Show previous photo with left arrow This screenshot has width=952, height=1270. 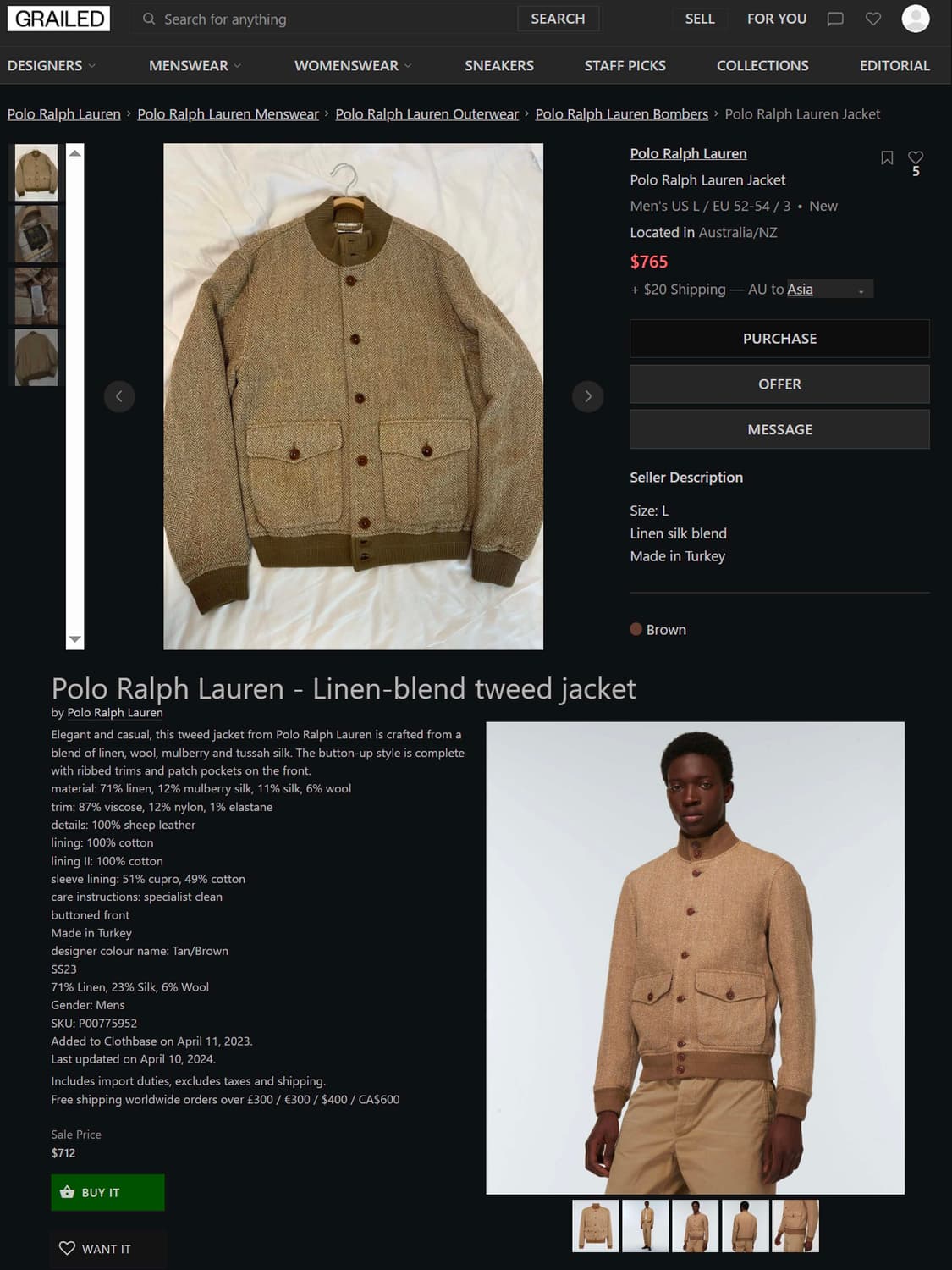(119, 396)
